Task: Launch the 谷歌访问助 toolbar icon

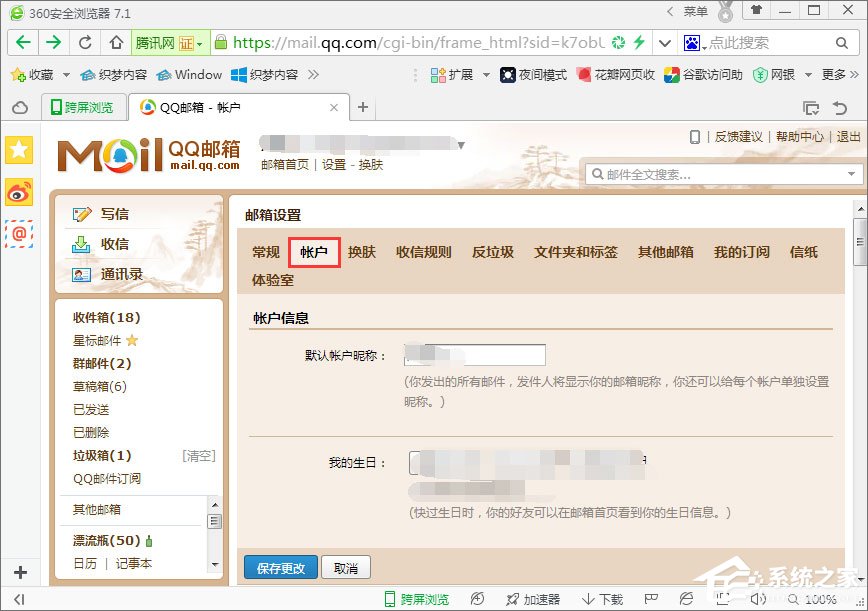Action: coord(704,74)
